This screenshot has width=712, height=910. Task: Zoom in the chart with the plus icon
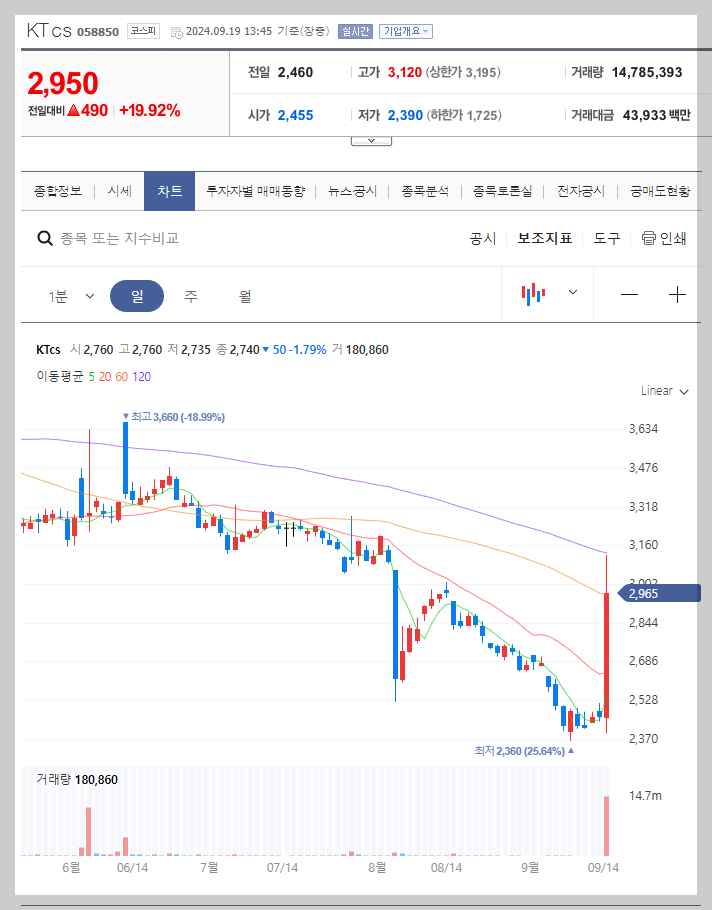click(677, 295)
